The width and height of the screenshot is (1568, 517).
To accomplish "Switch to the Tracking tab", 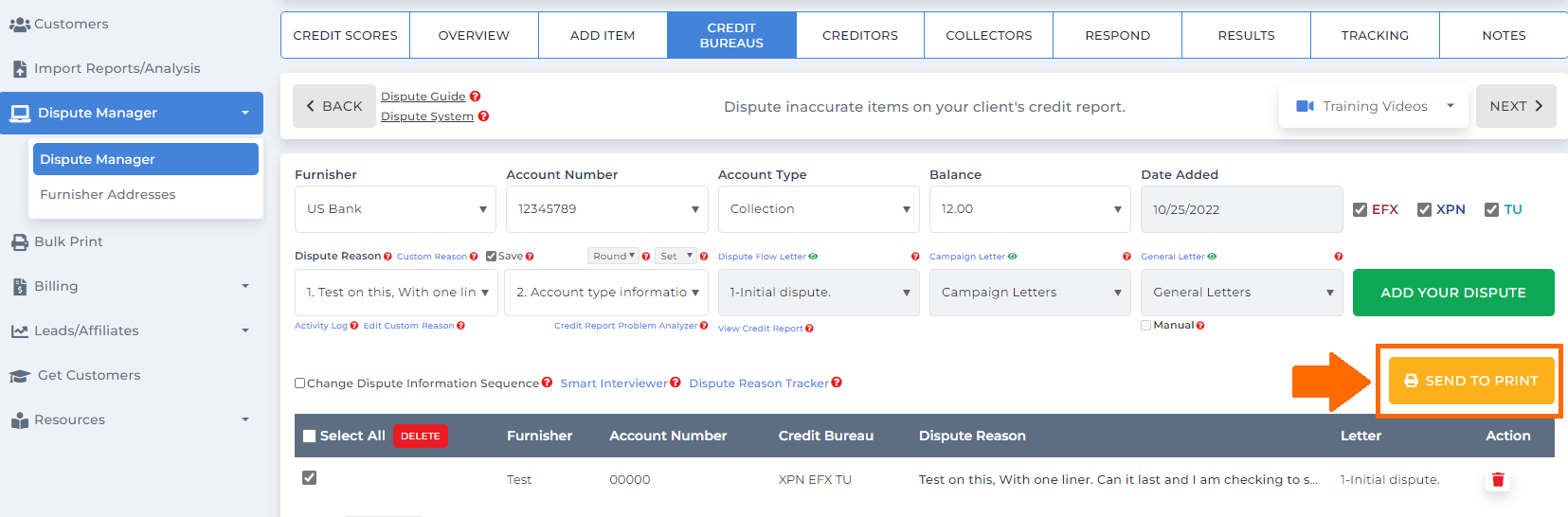I will [x=1375, y=35].
